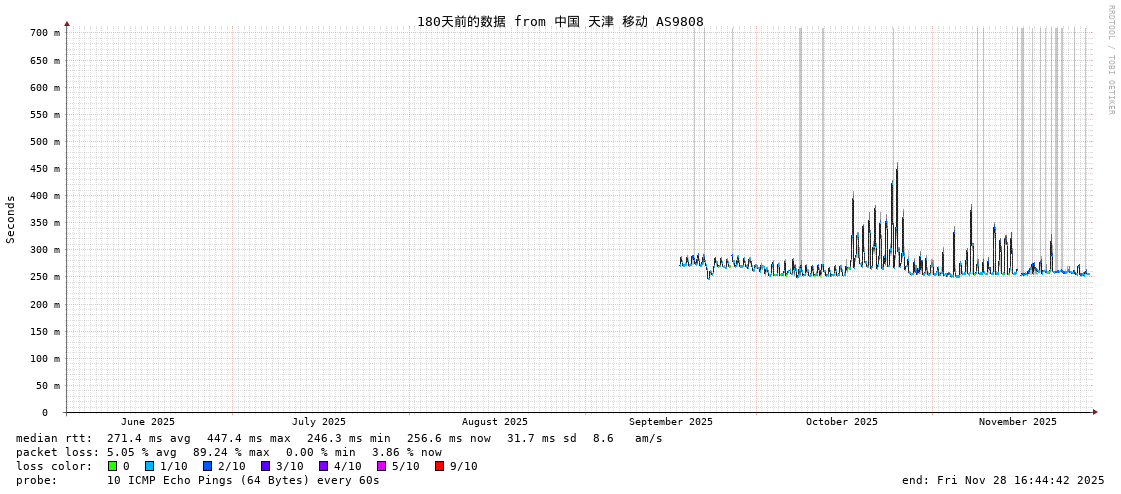Image resolution: width=1121 pixels, height=494 pixels.
Task: Click the red arrow at x-axis end
Action: point(1095,412)
